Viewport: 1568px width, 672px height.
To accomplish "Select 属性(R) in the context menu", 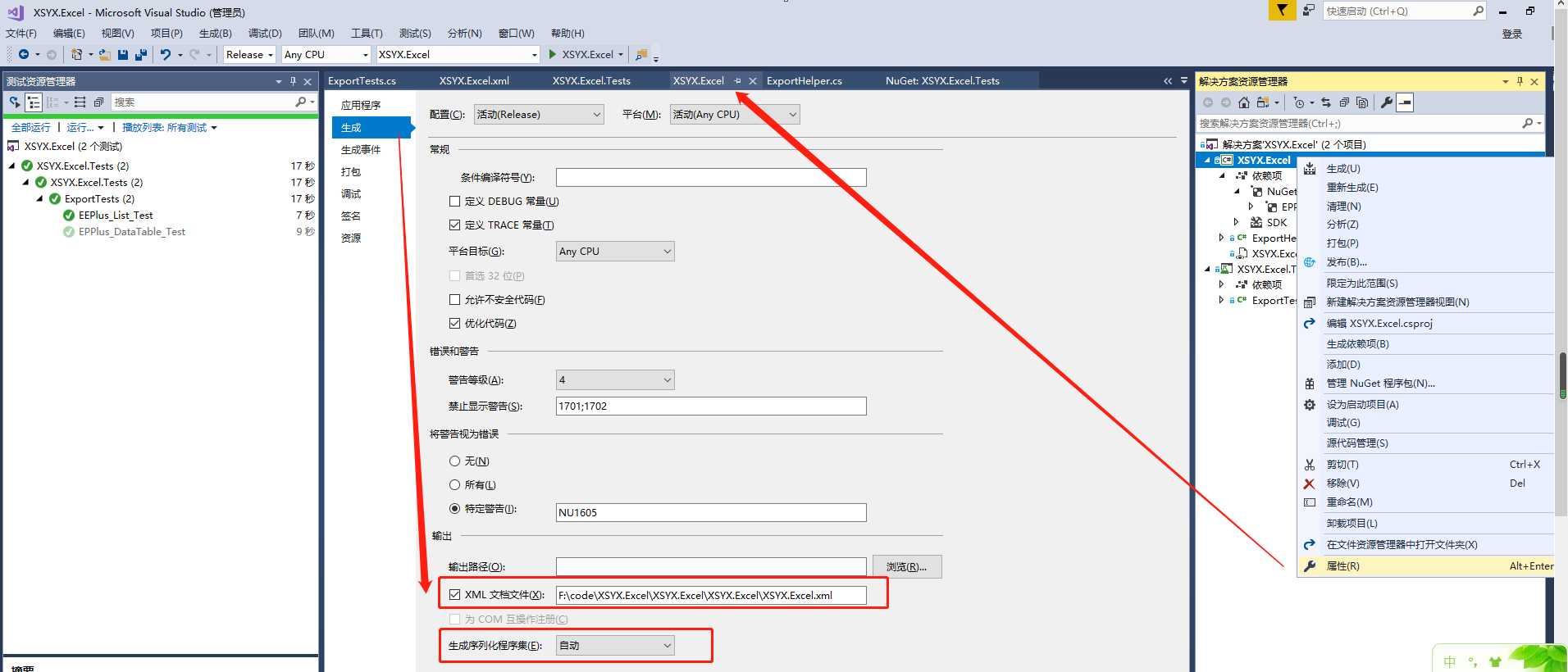I will (1426, 566).
